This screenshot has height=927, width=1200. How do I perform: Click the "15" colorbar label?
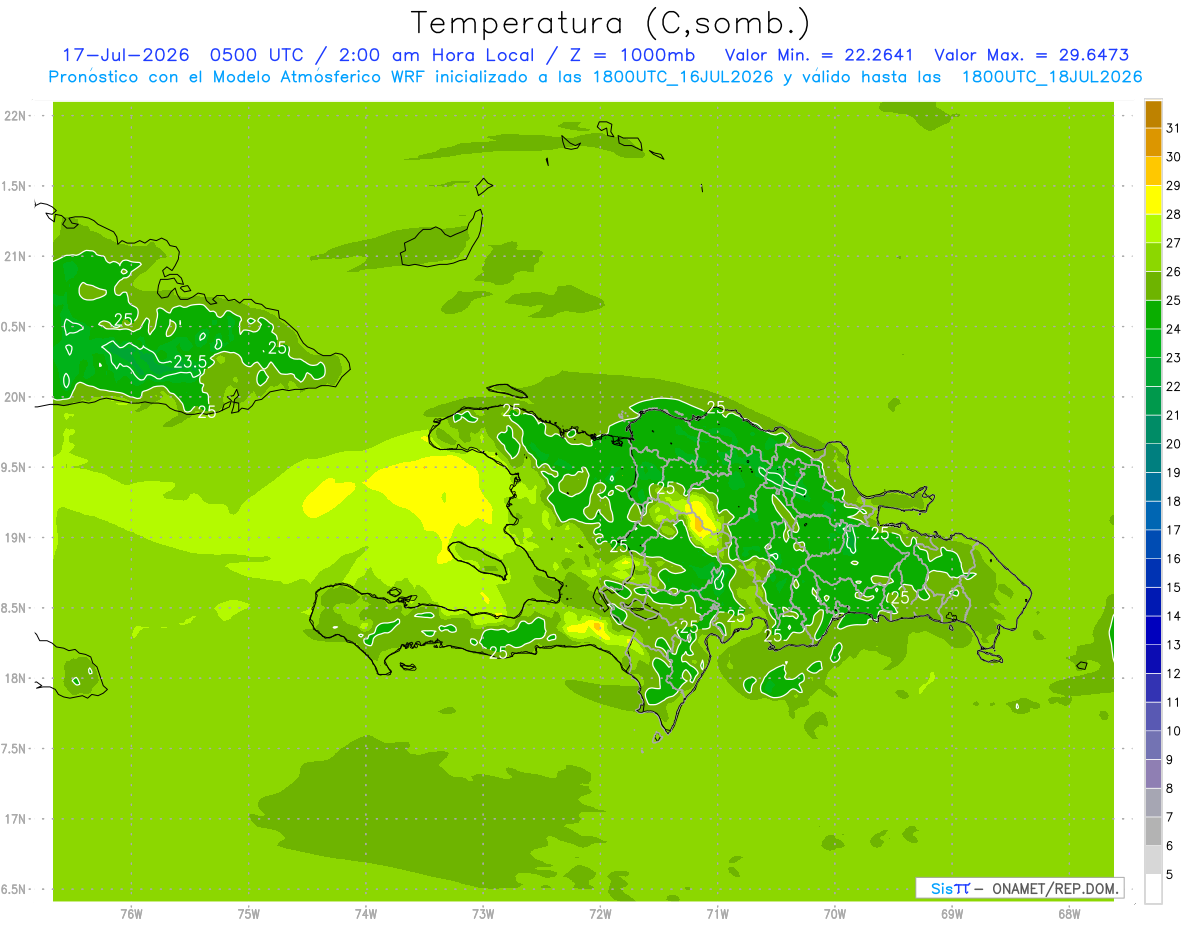coord(1173,587)
